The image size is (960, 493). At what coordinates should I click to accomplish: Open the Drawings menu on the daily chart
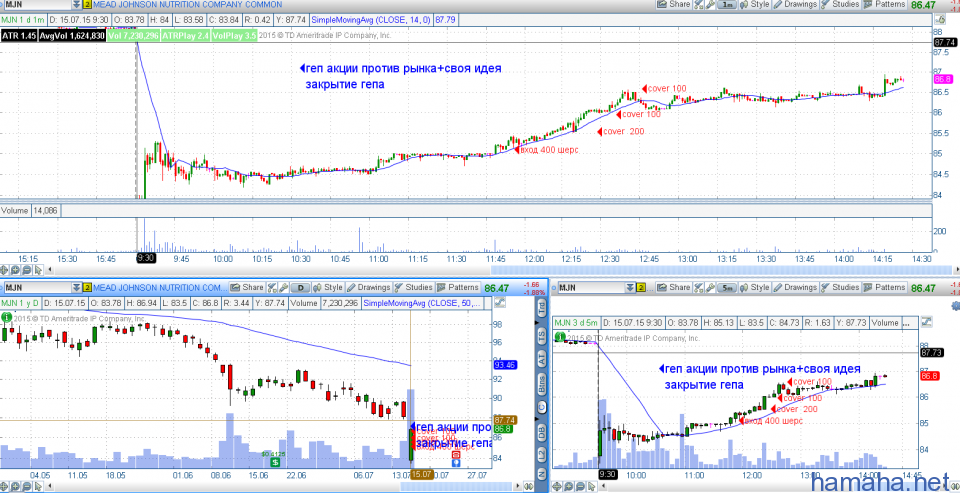[369, 287]
